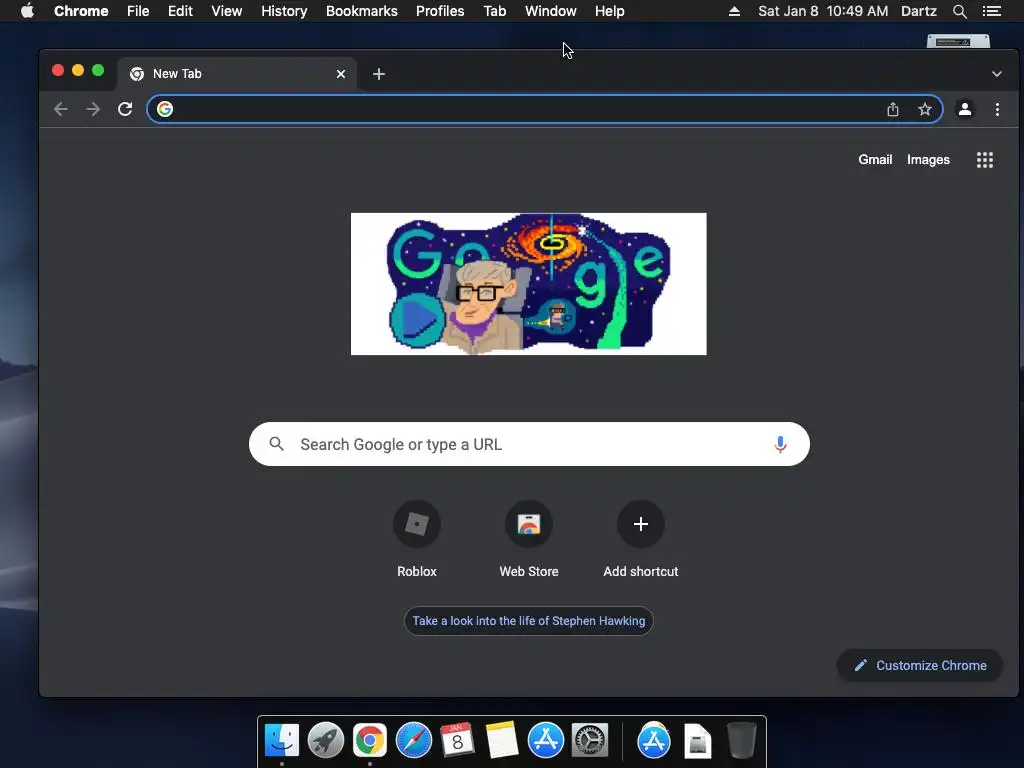Open the document file in dock
The width and height of the screenshot is (1024, 768).
click(697, 741)
